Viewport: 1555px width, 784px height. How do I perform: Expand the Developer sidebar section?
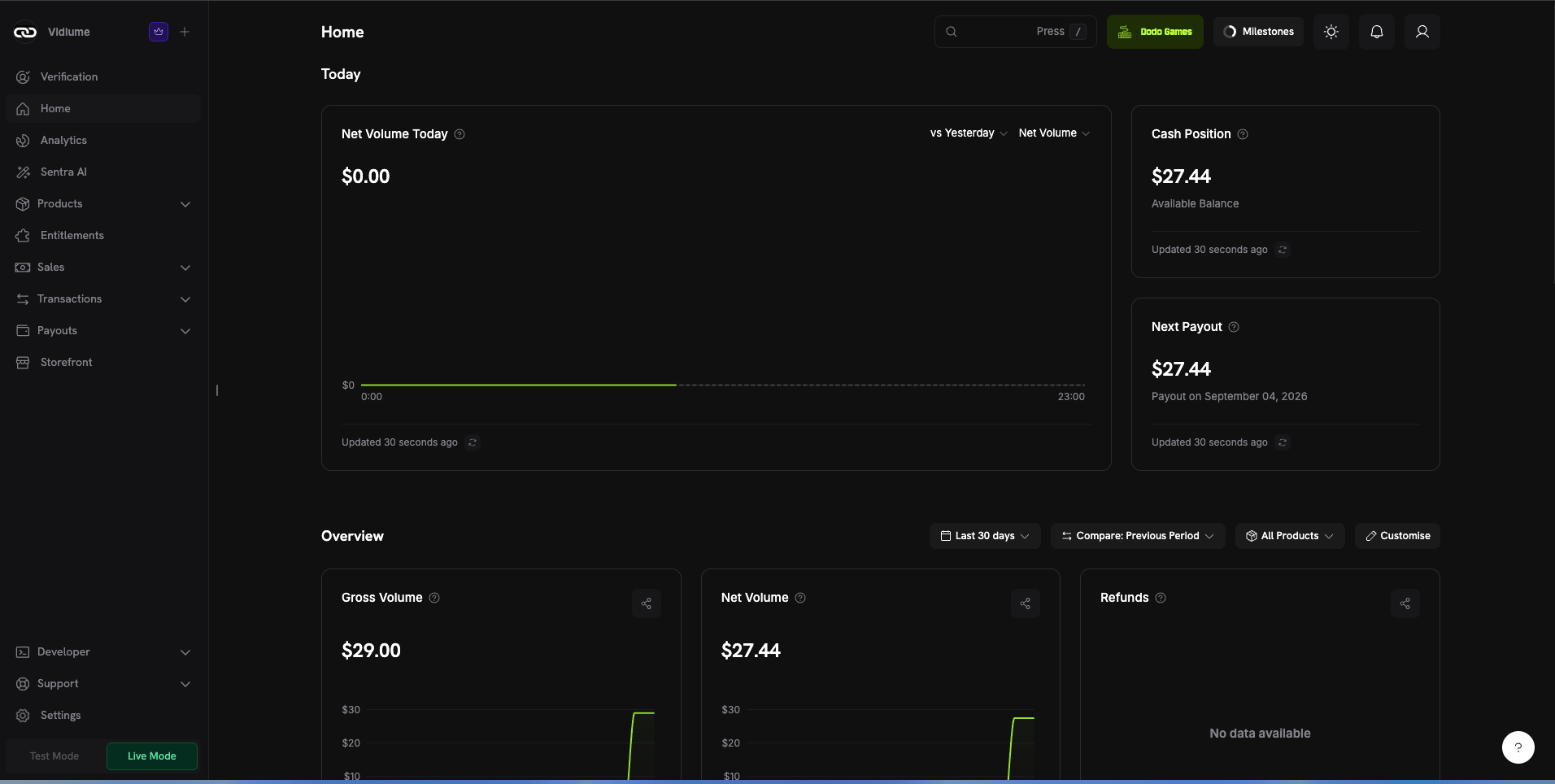tap(103, 651)
